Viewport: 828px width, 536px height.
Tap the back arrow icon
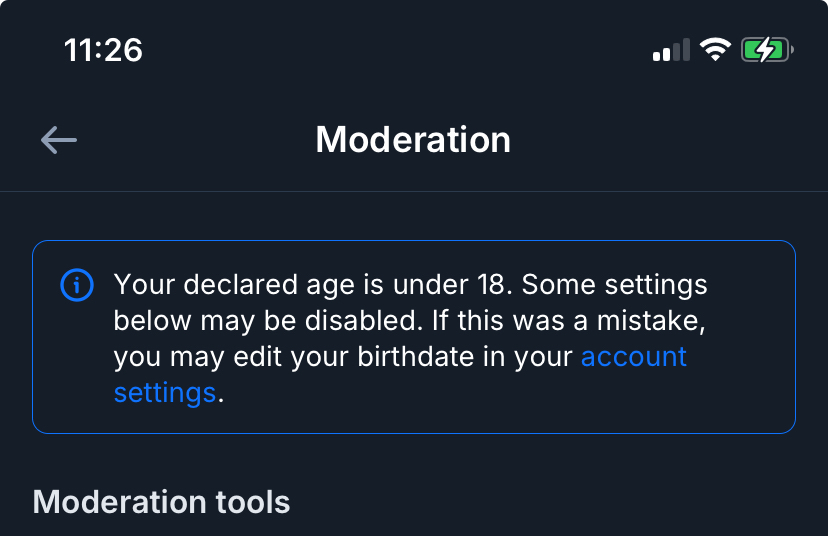point(59,140)
